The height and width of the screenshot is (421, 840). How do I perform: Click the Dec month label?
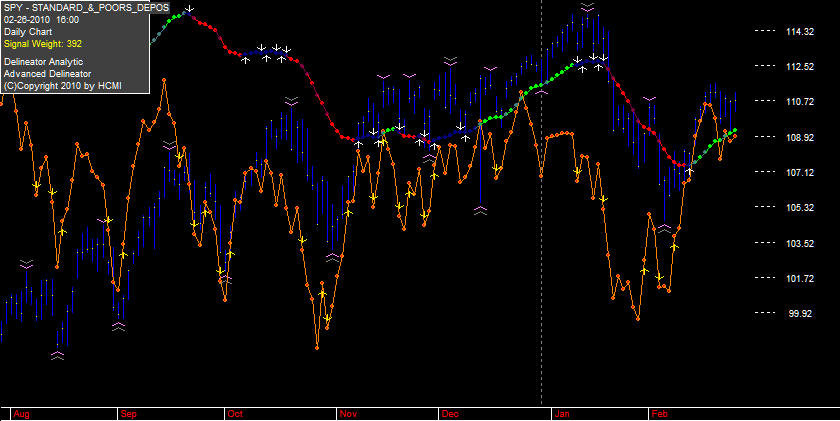pyautogui.click(x=450, y=414)
